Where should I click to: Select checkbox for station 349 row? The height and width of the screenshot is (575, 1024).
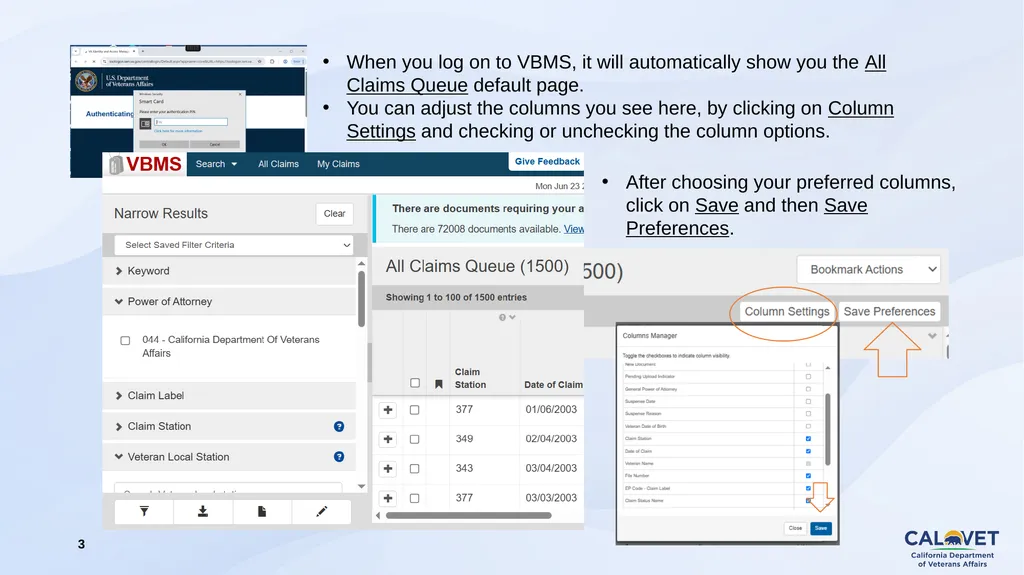pyautogui.click(x=414, y=439)
